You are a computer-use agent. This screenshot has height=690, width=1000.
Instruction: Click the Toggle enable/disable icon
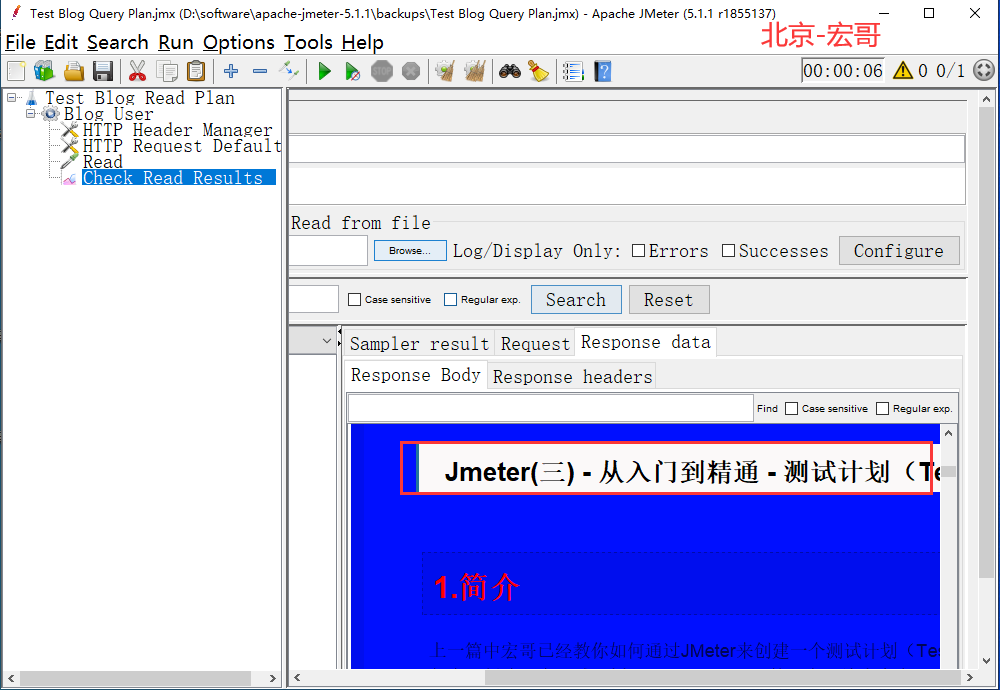[289, 70]
